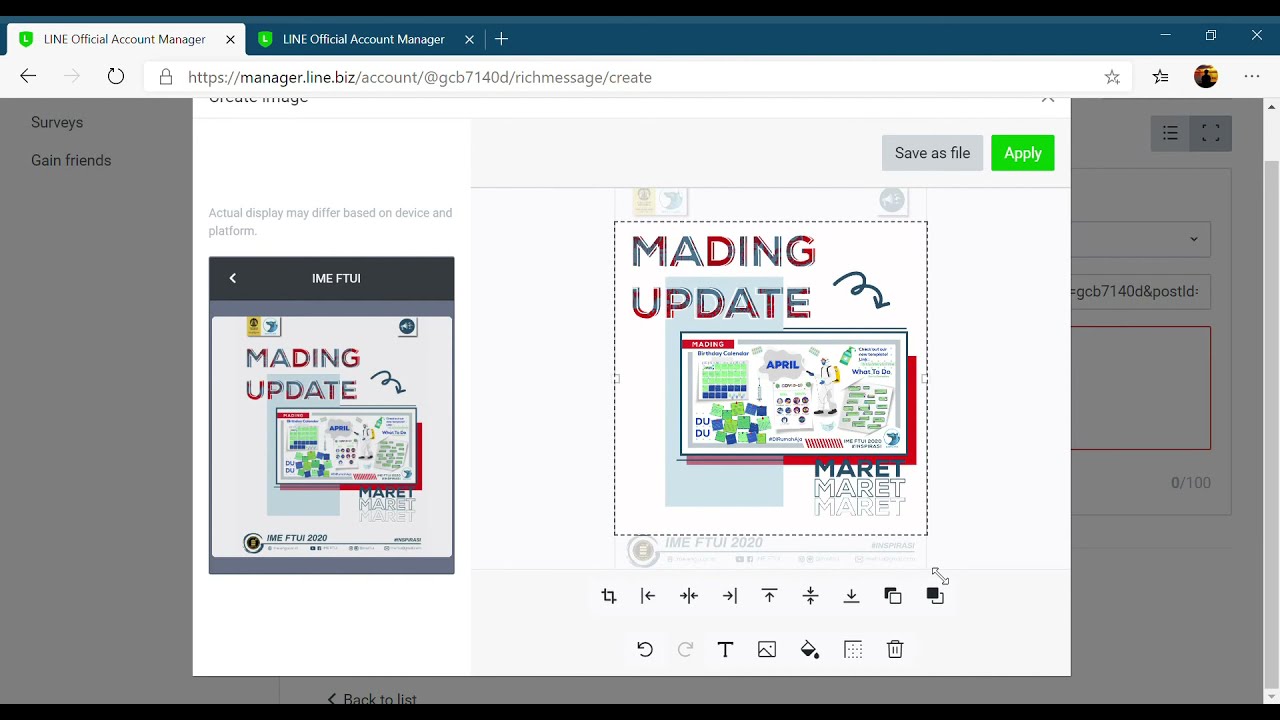Screen dimensions: 1280x720
Task: Delete the selected object with trash icon
Action: [895, 650]
